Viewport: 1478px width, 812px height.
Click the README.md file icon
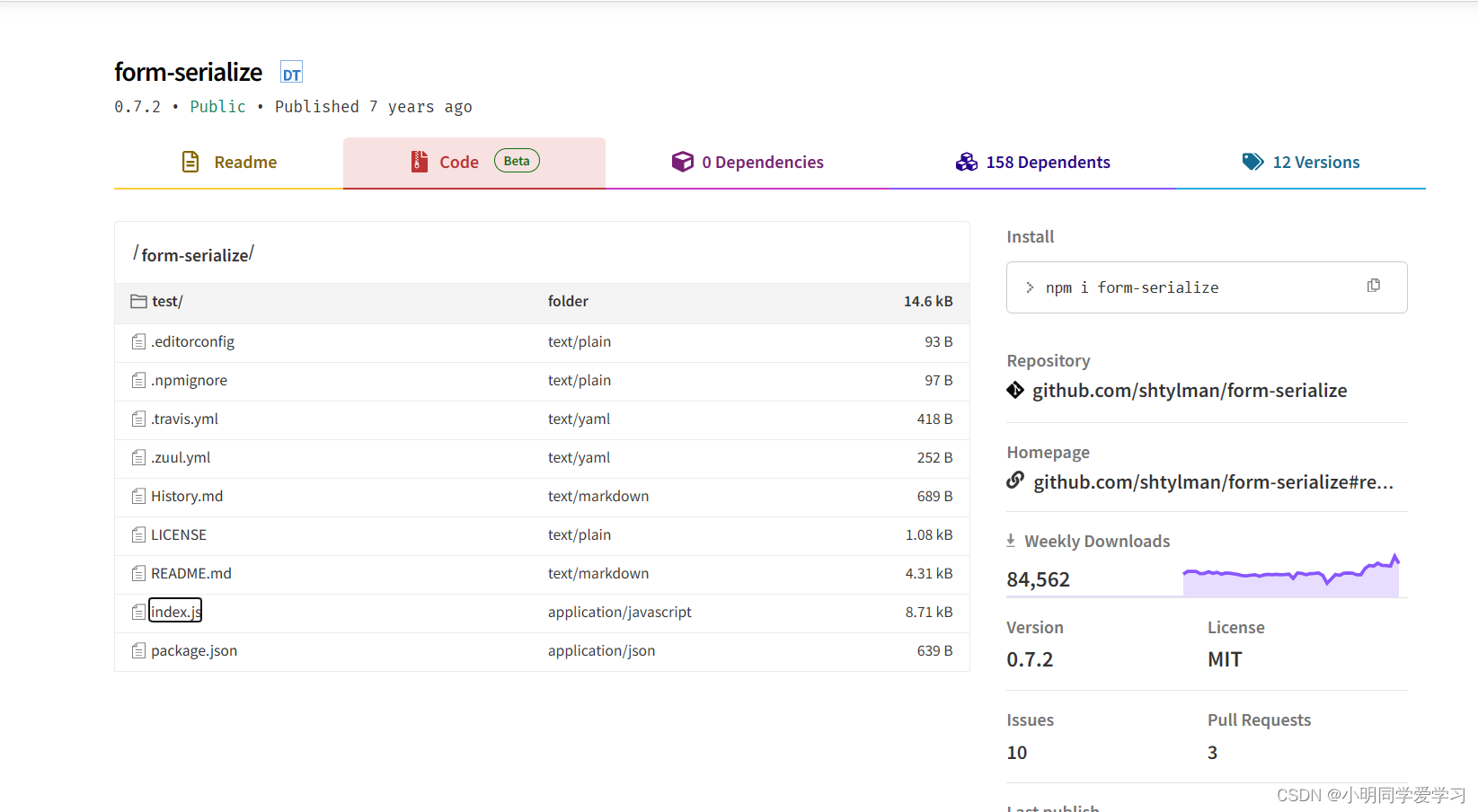tap(138, 574)
